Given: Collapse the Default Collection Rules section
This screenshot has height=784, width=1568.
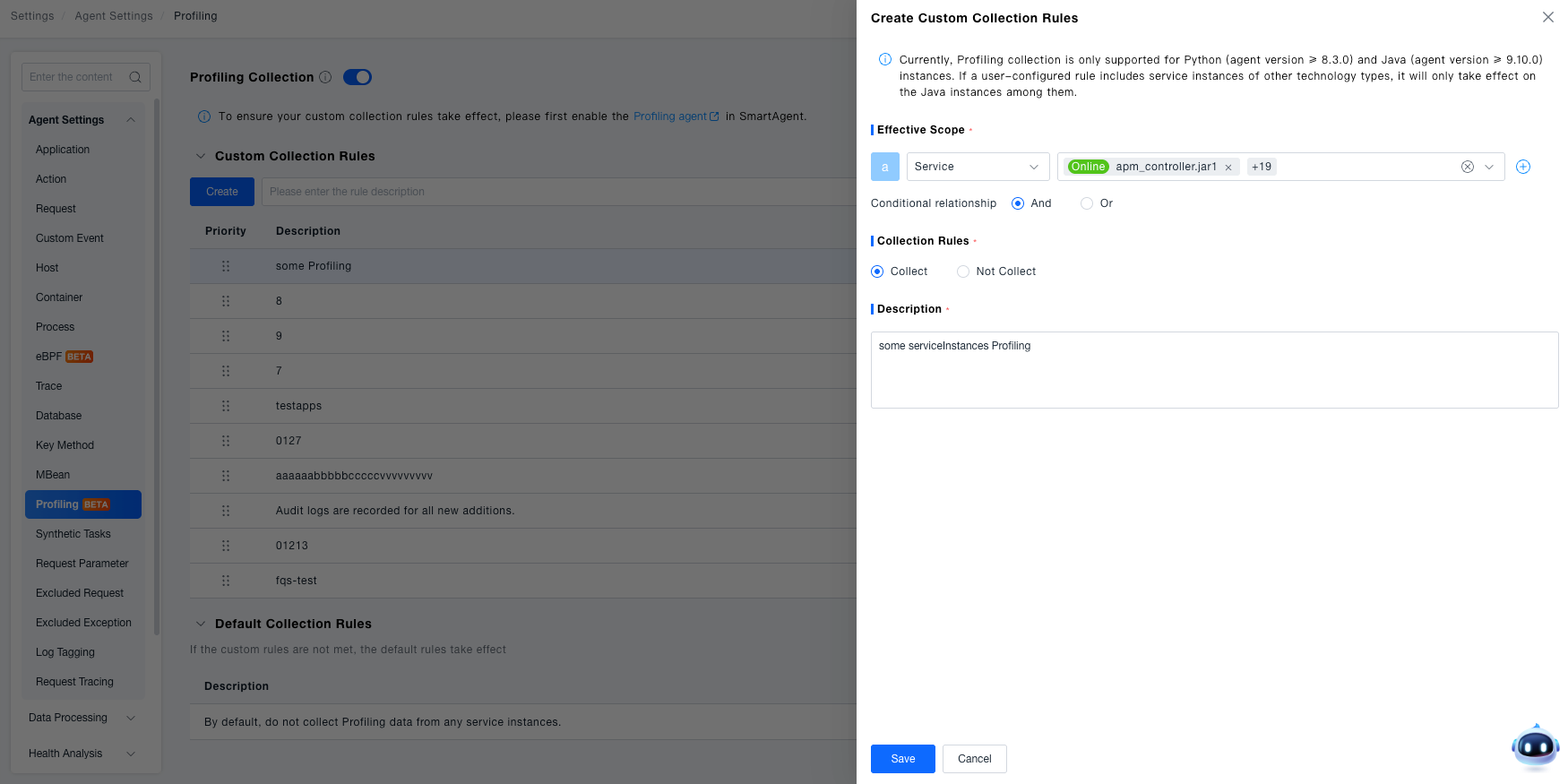Looking at the screenshot, I should (x=201, y=624).
